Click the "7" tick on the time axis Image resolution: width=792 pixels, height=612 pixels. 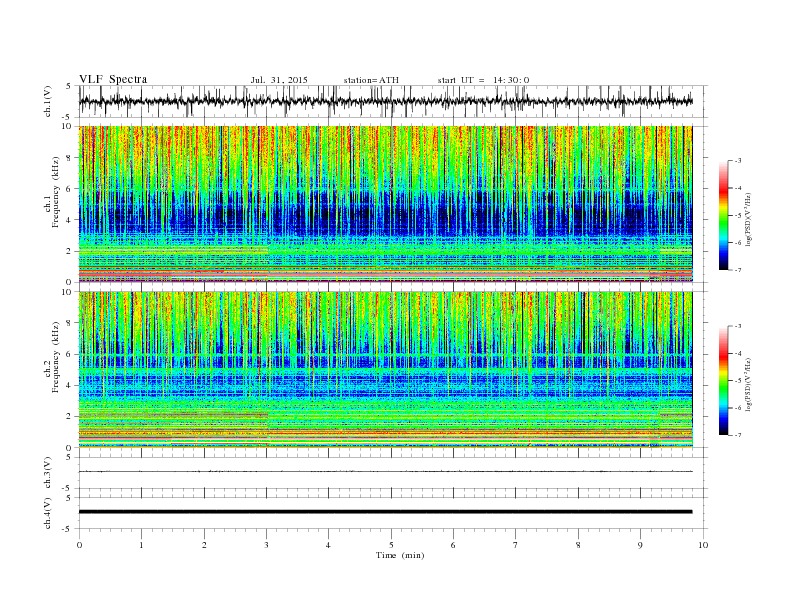(516, 545)
